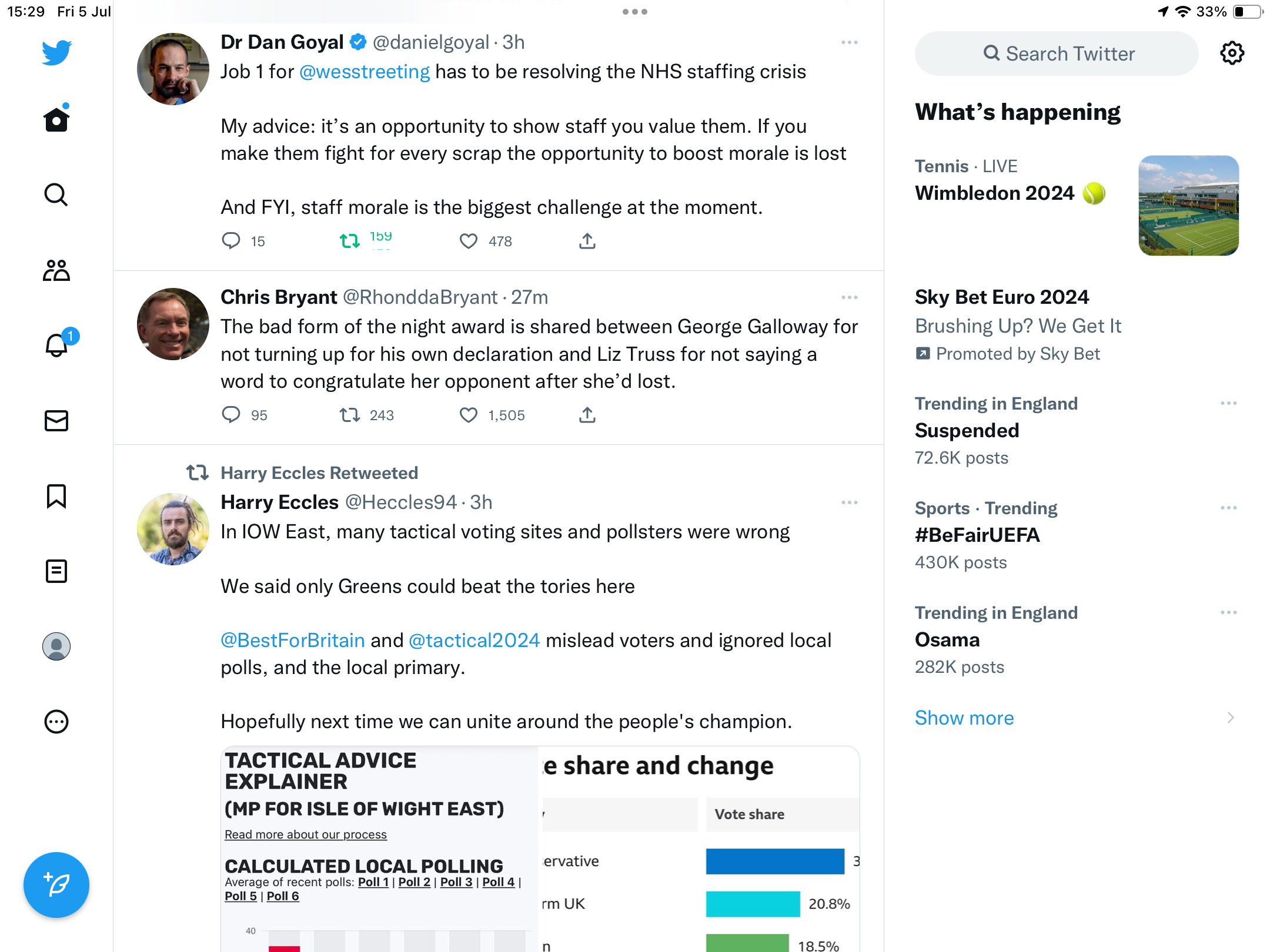Open @BestForBritain mention link
1270x952 pixels.
click(293, 640)
